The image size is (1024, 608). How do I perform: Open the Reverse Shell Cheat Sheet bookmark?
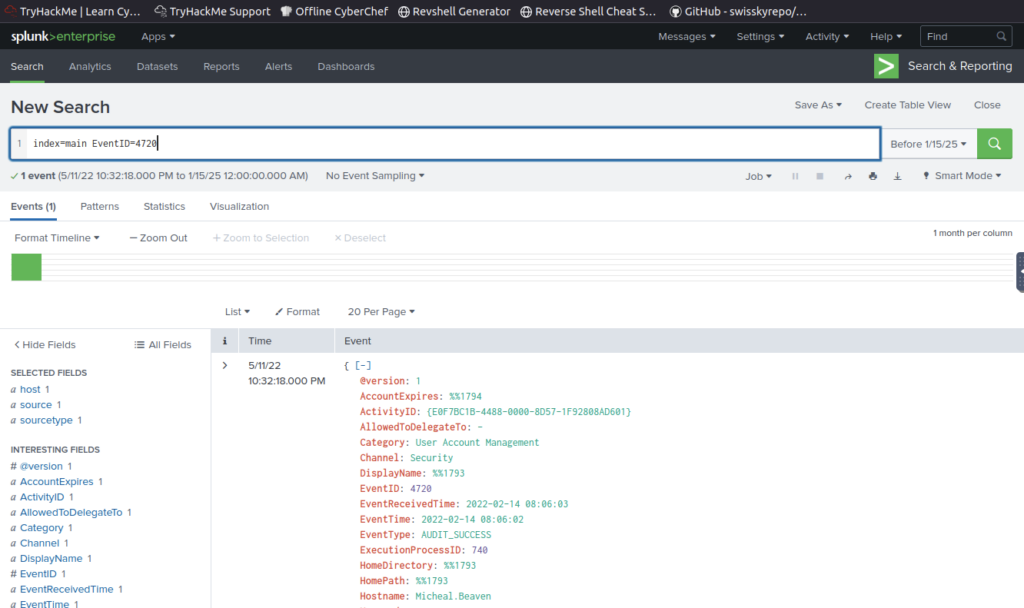[x=588, y=11]
